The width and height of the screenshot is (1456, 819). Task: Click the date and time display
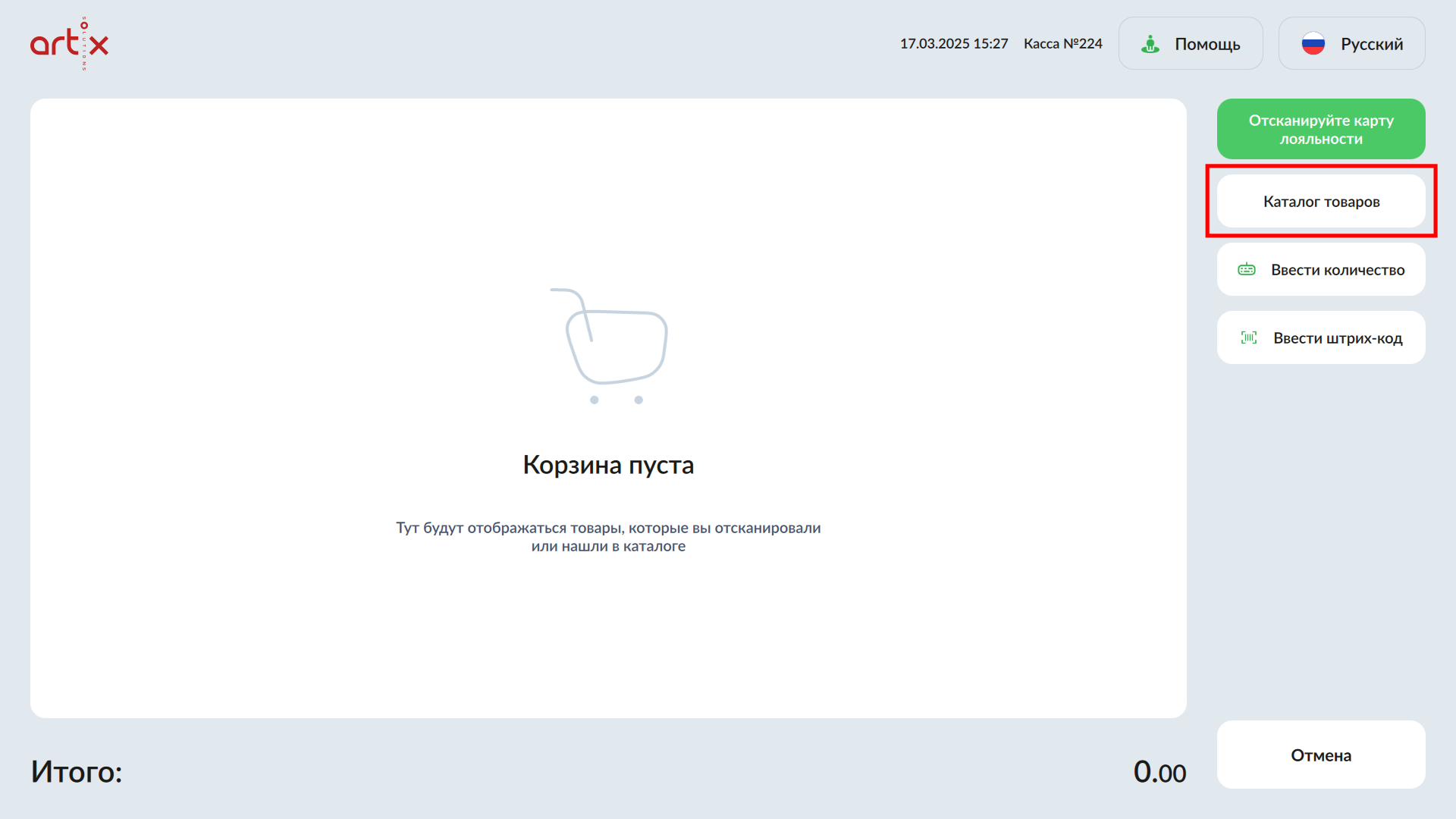click(953, 44)
